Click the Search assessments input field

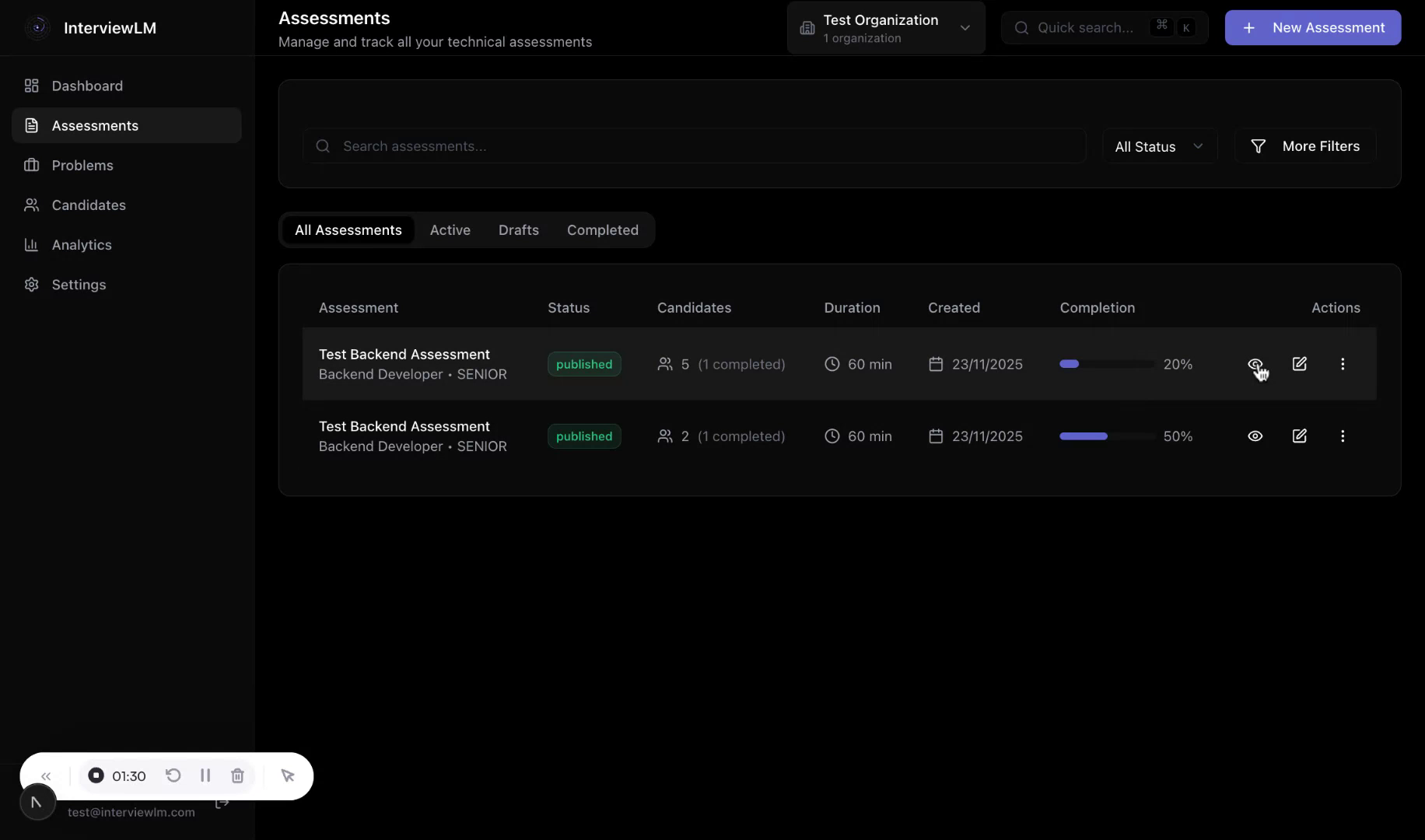click(692, 145)
